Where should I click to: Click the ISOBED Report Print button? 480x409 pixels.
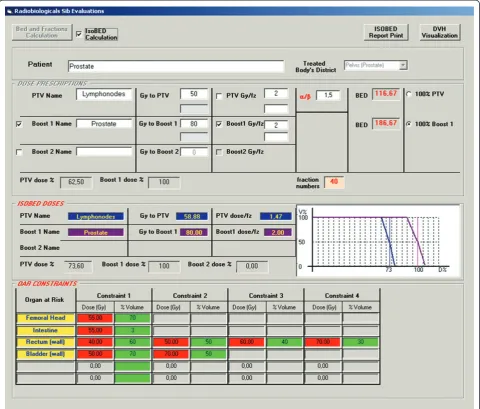tap(386, 32)
